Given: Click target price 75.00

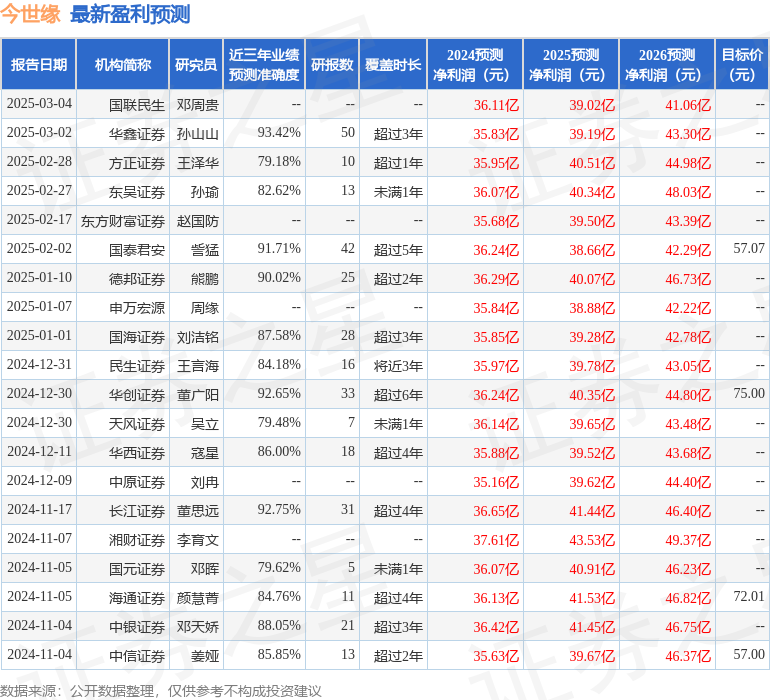Looking at the screenshot, I should [749, 393].
